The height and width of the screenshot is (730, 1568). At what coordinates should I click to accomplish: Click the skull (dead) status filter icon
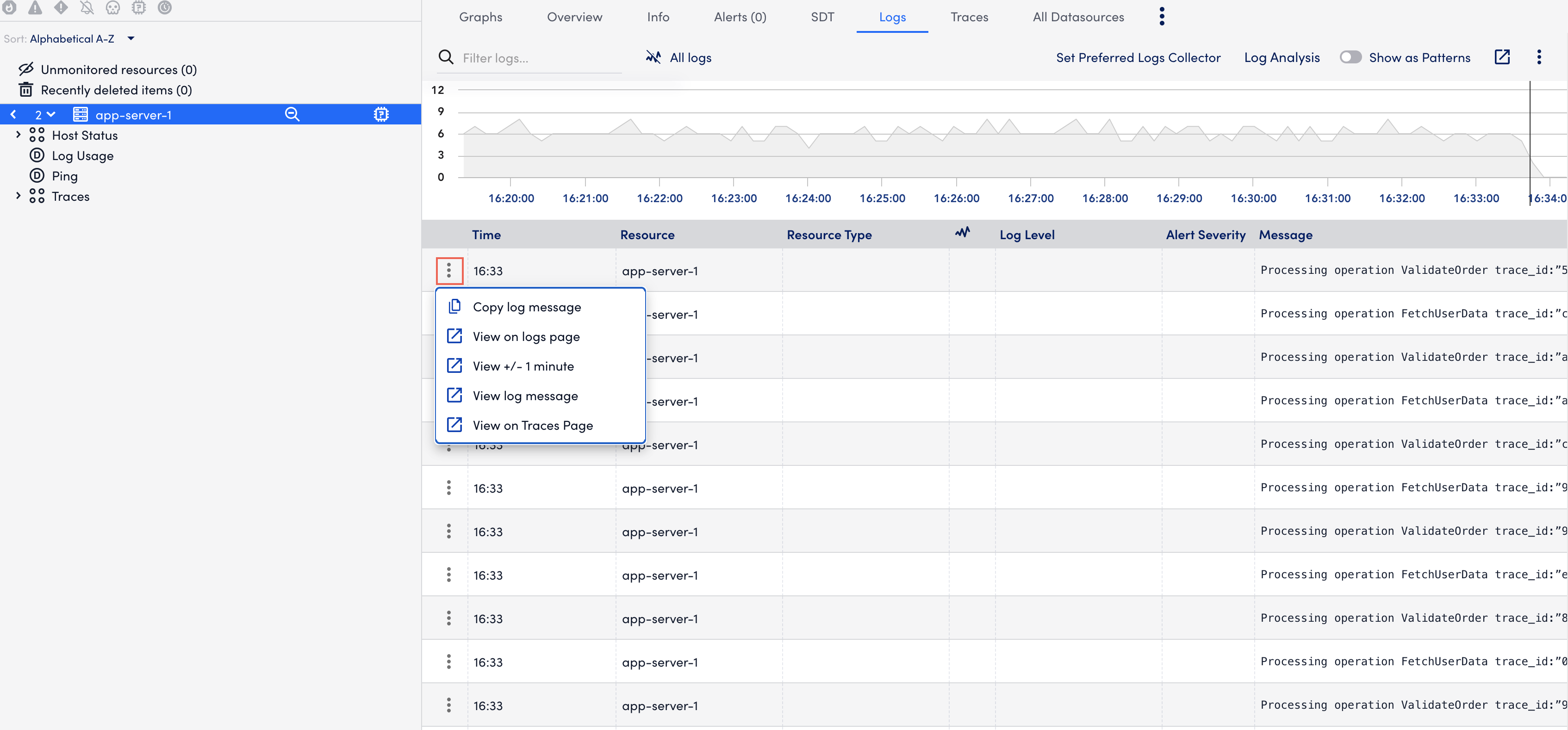(x=112, y=7)
